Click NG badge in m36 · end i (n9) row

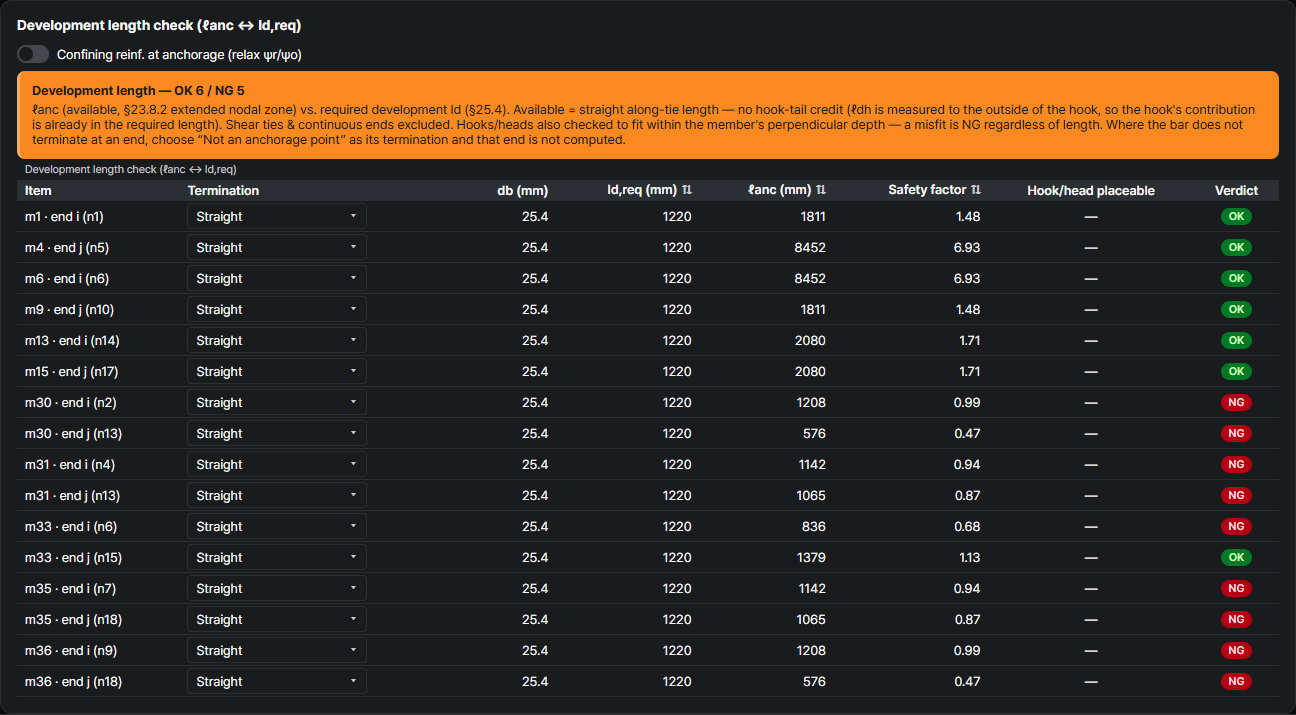coord(1236,650)
